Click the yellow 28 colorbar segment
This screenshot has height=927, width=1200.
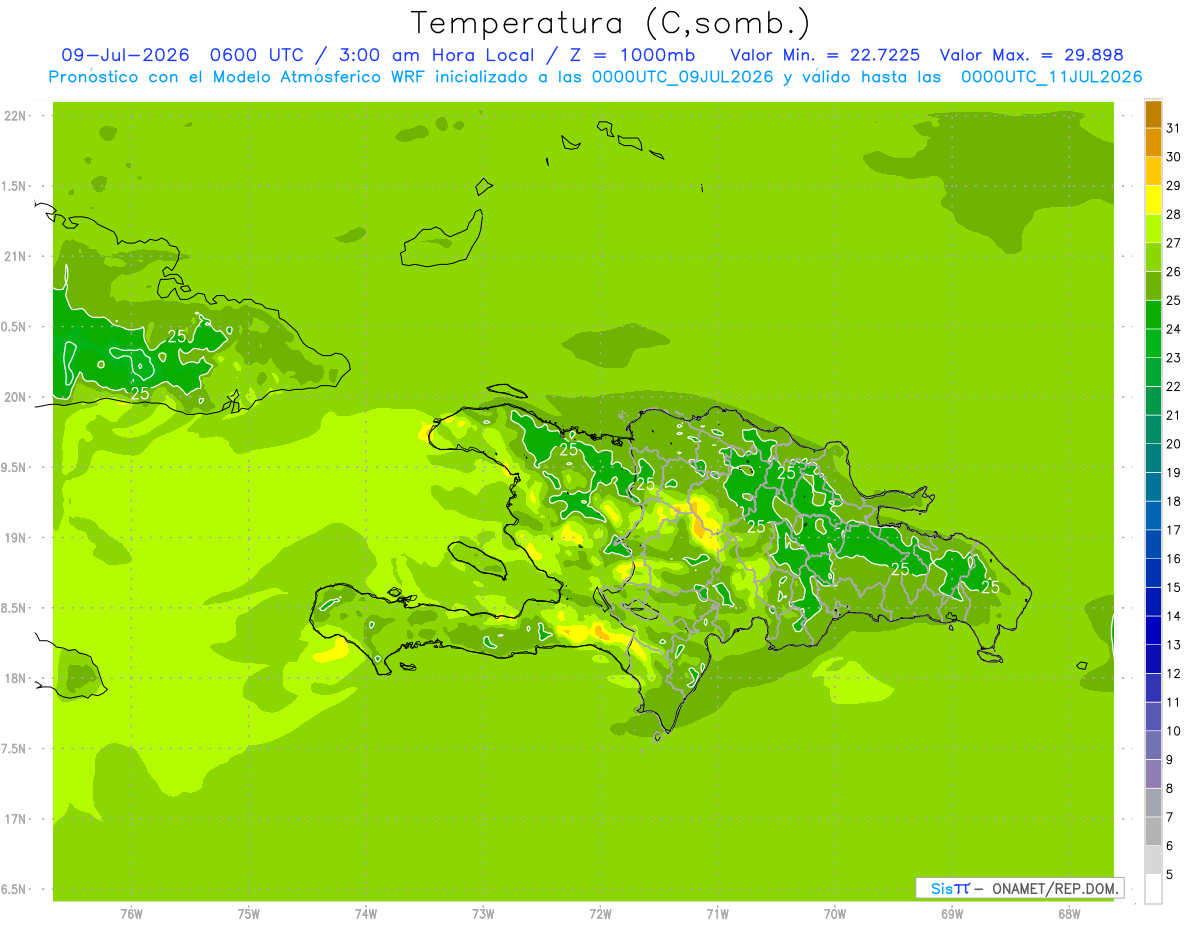(x=1153, y=200)
